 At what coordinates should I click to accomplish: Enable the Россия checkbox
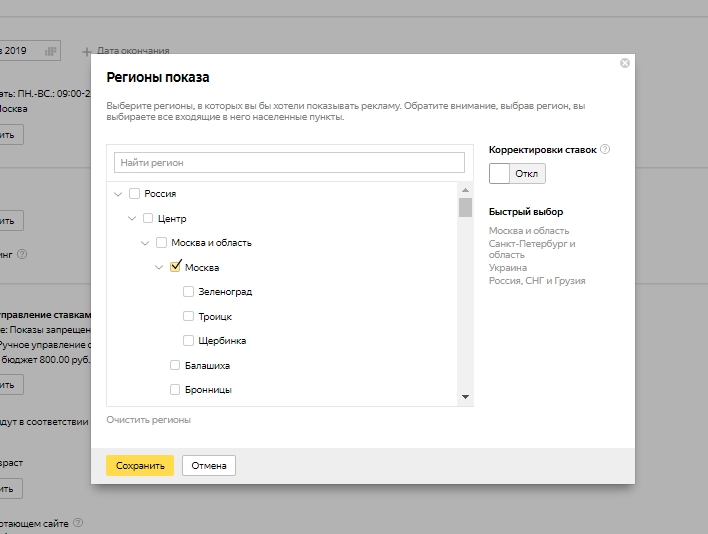click(x=135, y=194)
